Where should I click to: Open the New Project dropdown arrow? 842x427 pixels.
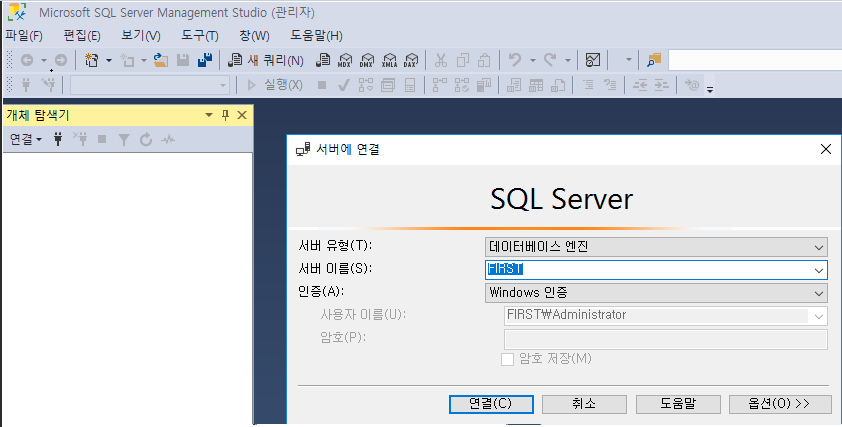point(108,60)
